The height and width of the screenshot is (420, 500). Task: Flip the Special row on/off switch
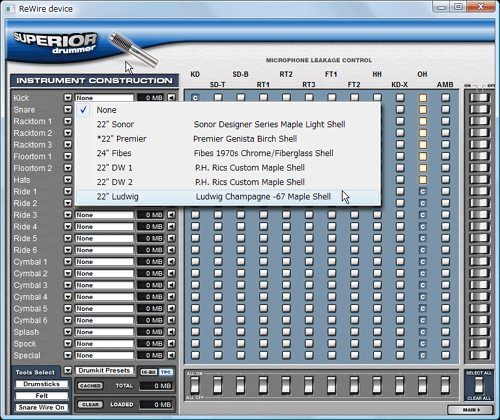(480, 355)
